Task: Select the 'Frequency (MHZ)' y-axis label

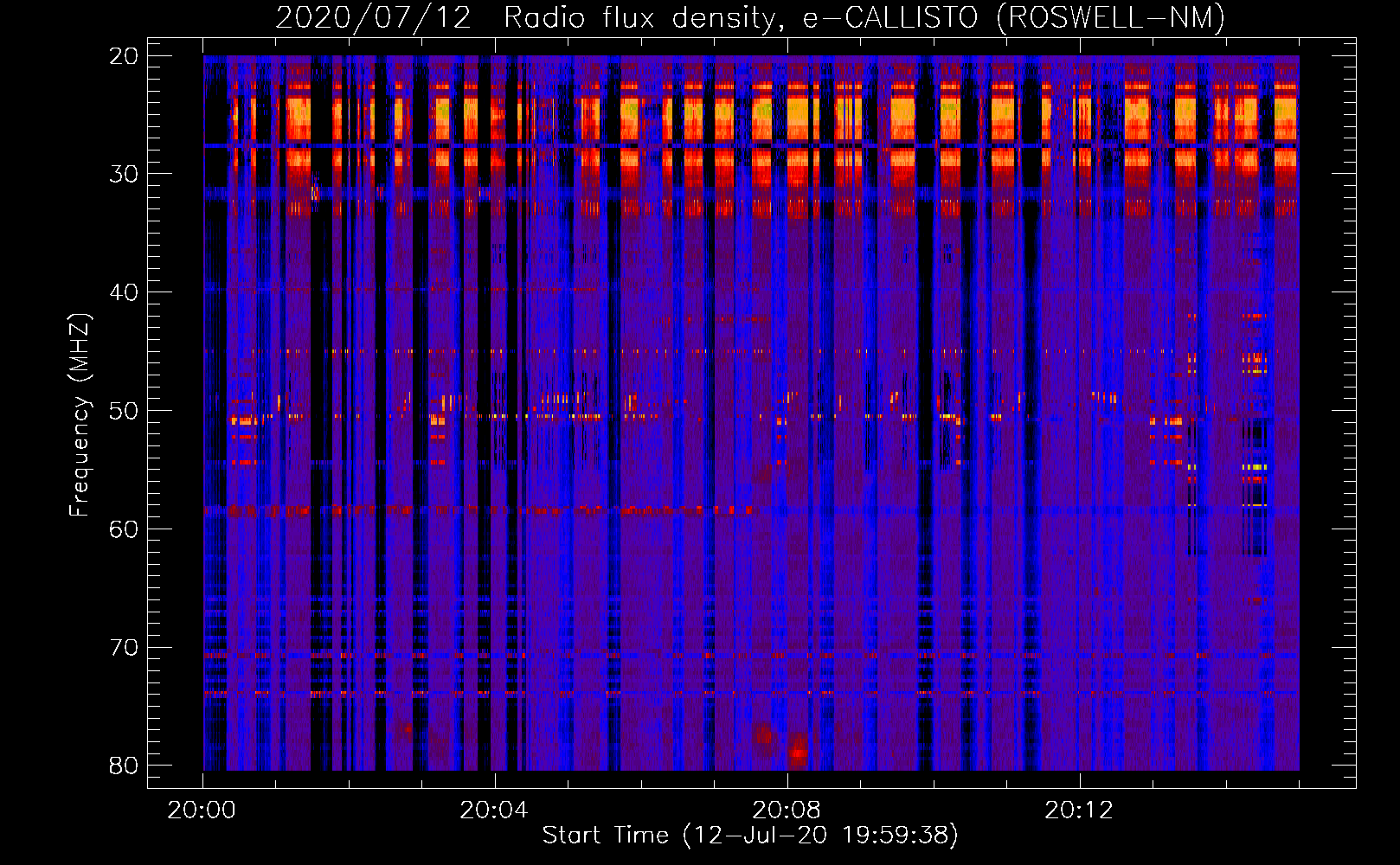Action: tap(80, 415)
